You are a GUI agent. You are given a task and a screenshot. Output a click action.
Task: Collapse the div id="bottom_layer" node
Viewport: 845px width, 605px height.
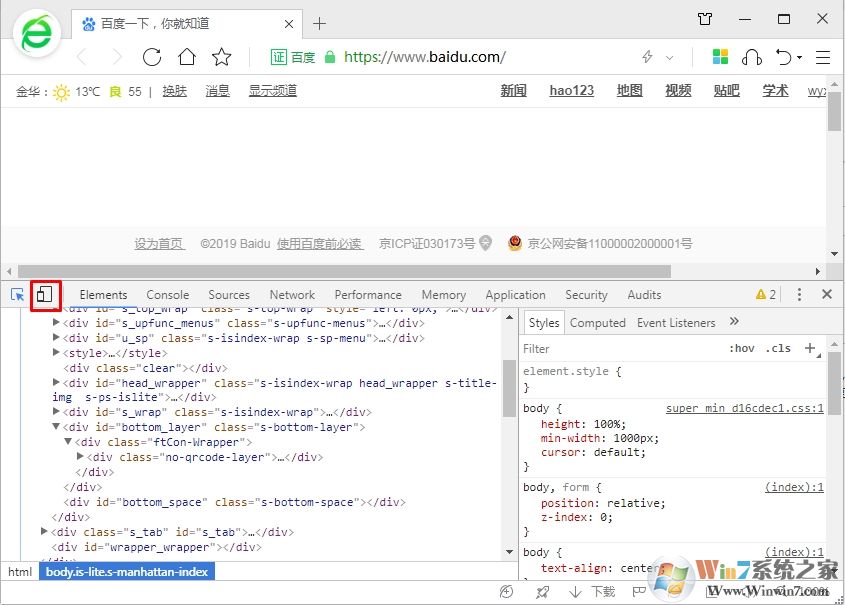pyautogui.click(x=56, y=427)
